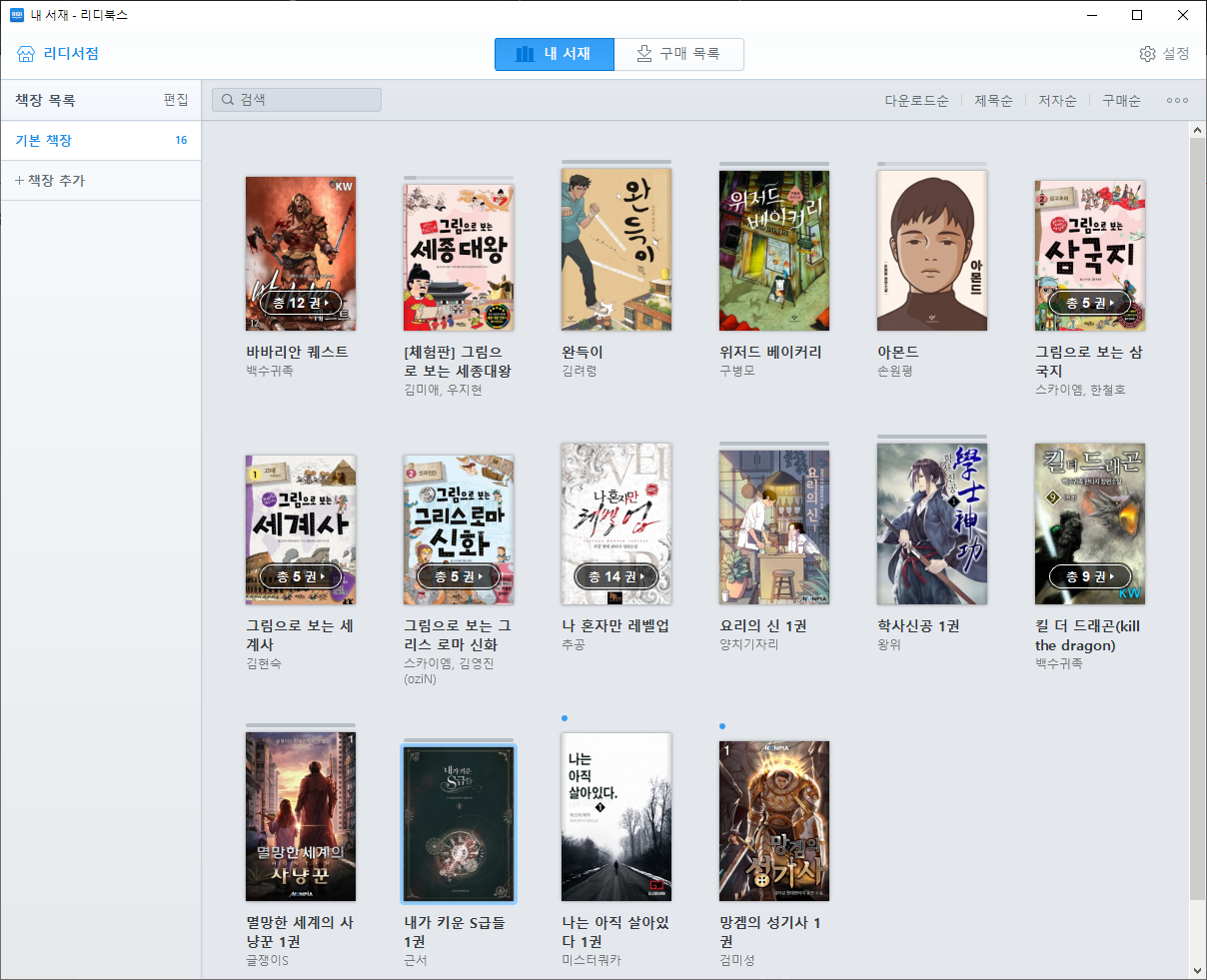Click the blue new-item dot above 나는 아직 살아있다
This screenshot has width=1207, height=980.
565,717
